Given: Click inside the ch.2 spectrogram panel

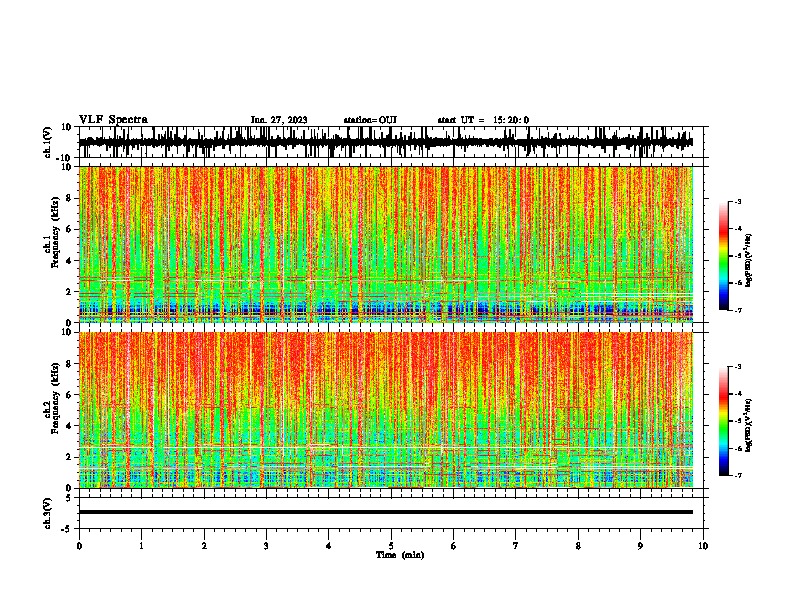Looking at the screenshot, I should (386, 410).
